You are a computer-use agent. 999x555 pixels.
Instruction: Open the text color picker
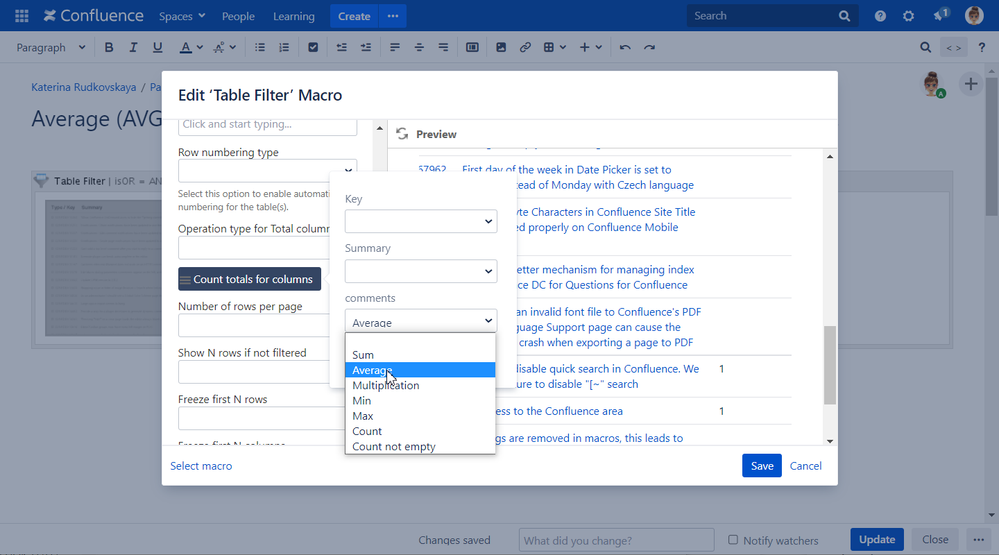pos(190,47)
